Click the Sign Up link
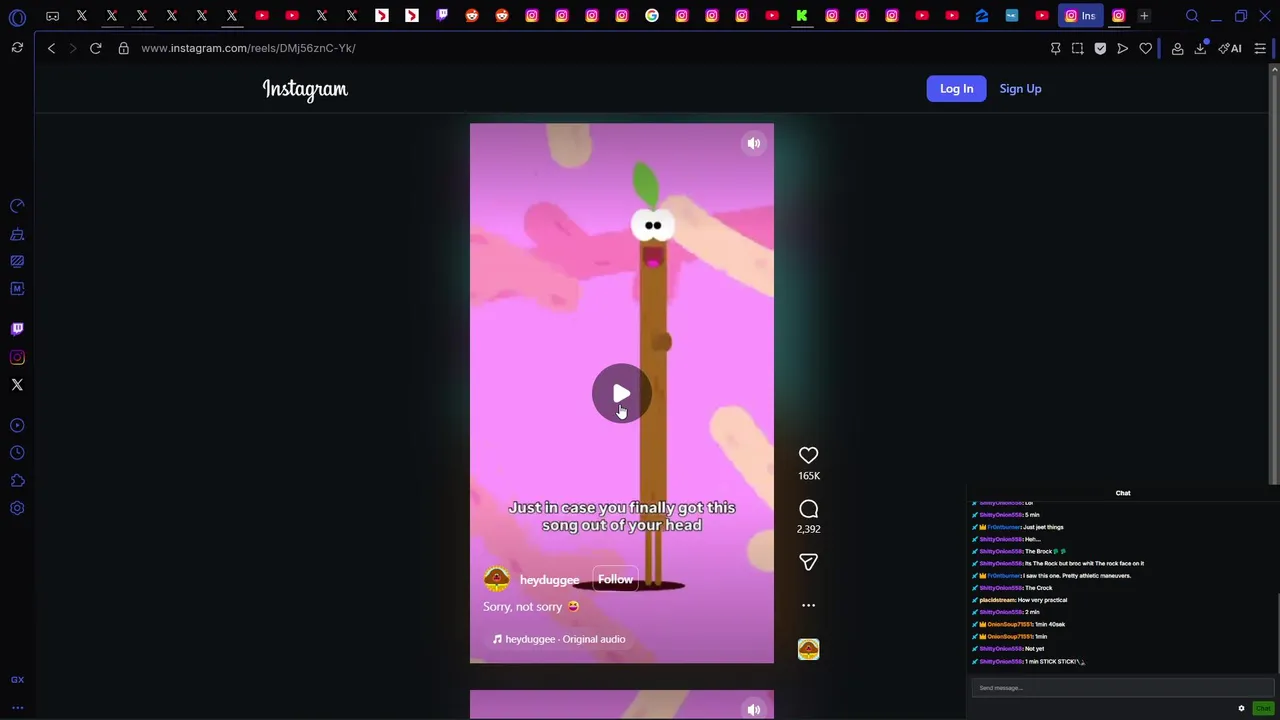The image size is (1280, 720). tap(1020, 88)
